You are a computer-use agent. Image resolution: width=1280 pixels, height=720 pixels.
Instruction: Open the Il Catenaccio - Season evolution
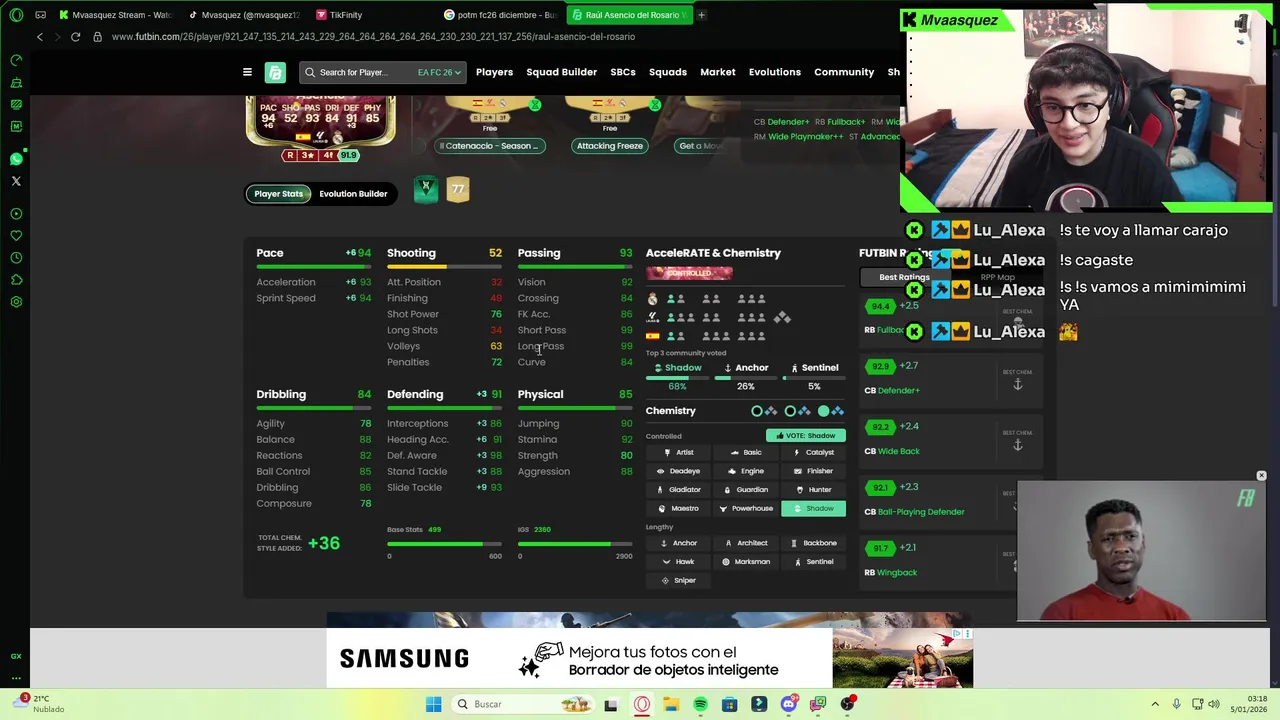pyautogui.click(x=490, y=146)
